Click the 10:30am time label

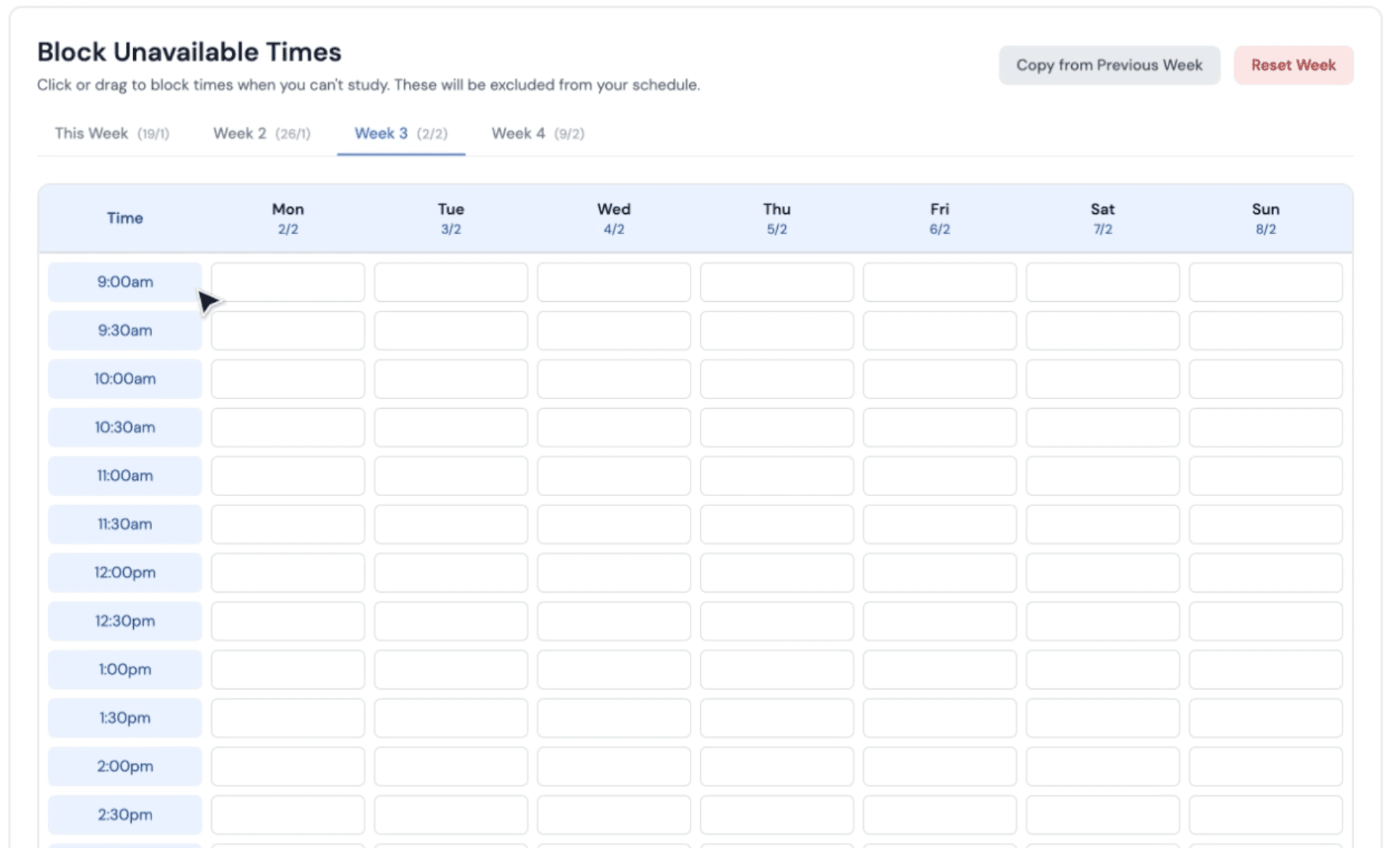(124, 428)
